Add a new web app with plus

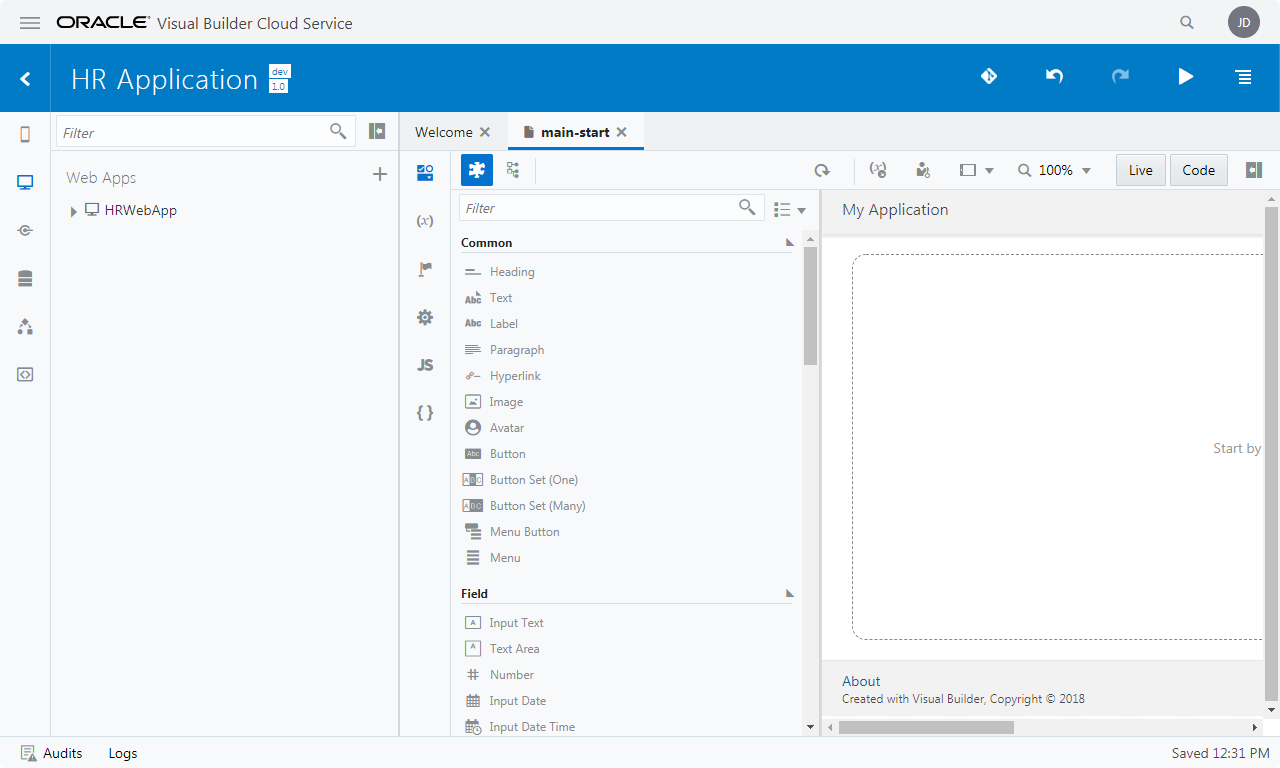point(380,175)
